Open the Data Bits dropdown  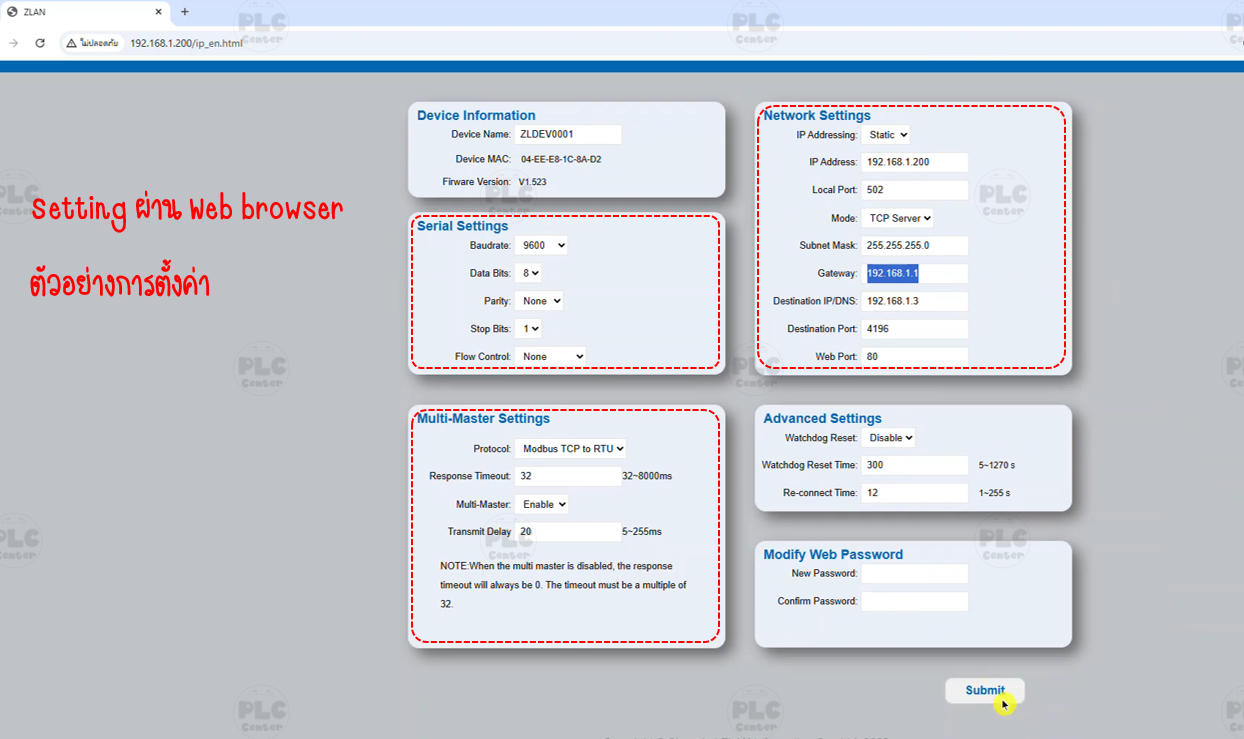click(530, 272)
